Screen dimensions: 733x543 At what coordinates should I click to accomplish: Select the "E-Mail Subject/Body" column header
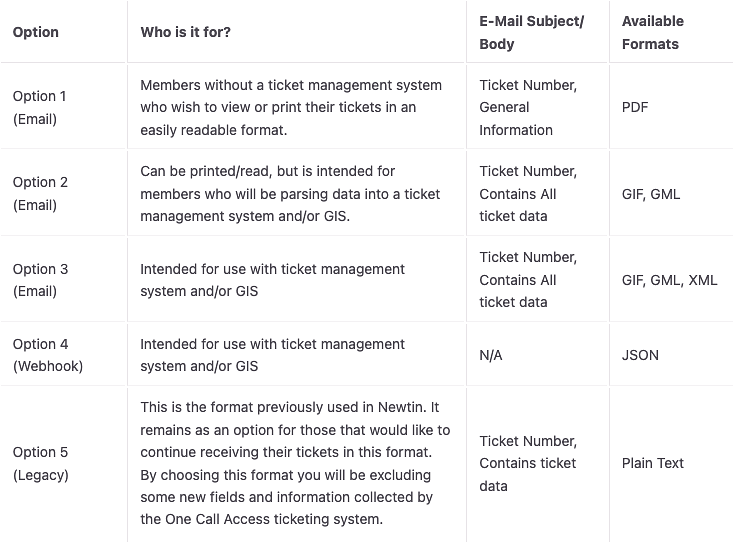pos(531,32)
